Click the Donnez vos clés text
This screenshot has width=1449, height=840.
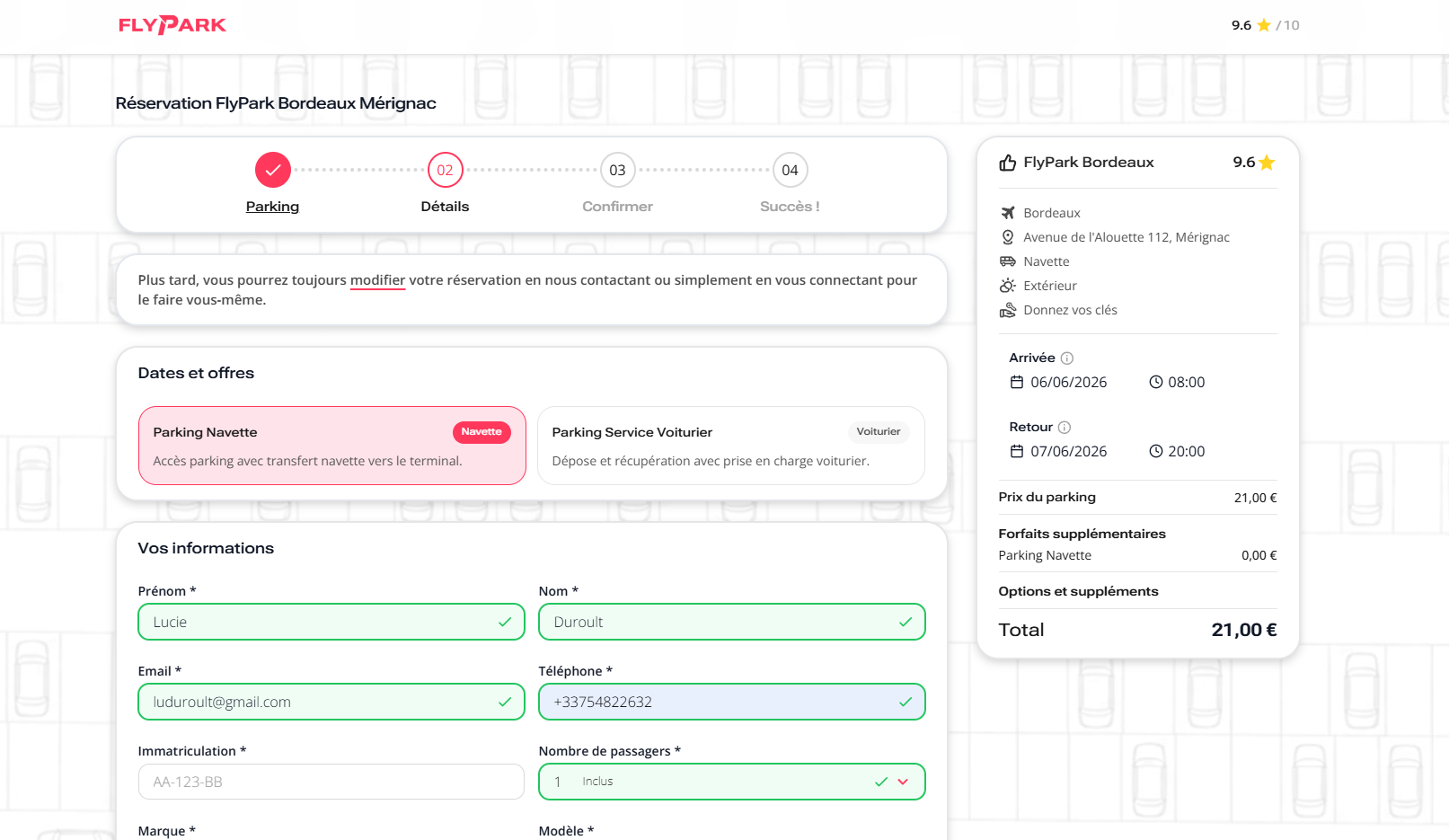pyautogui.click(x=1070, y=310)
